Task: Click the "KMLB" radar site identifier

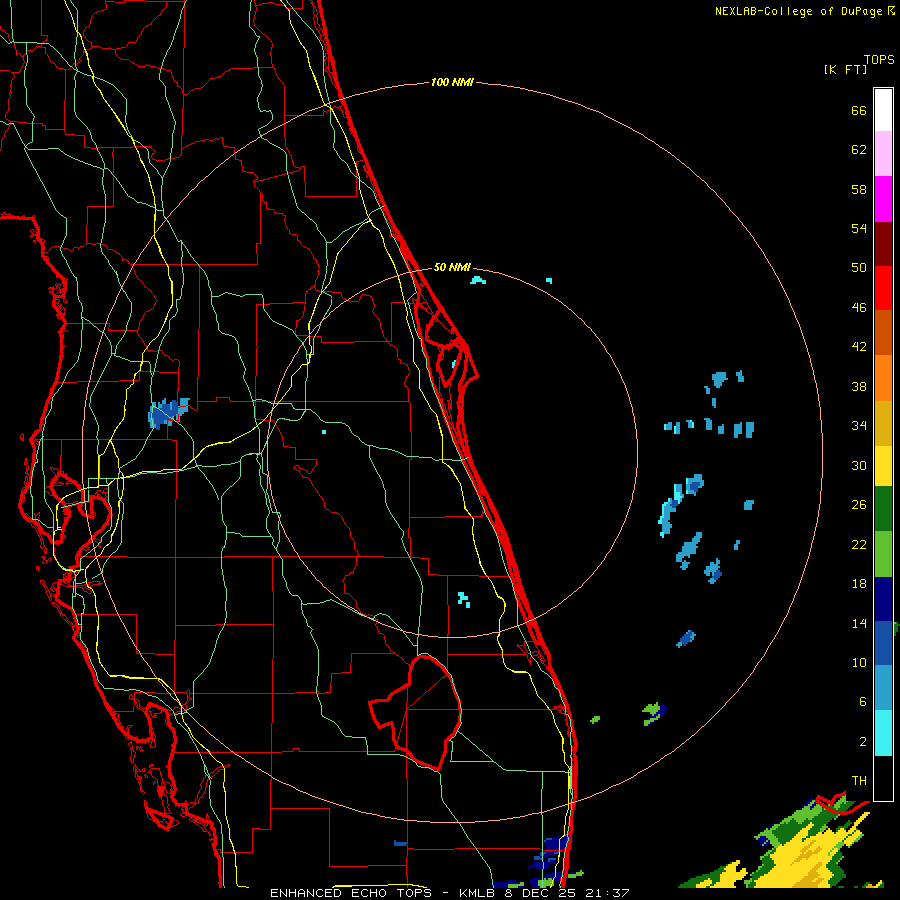Action: pos(477,893)
